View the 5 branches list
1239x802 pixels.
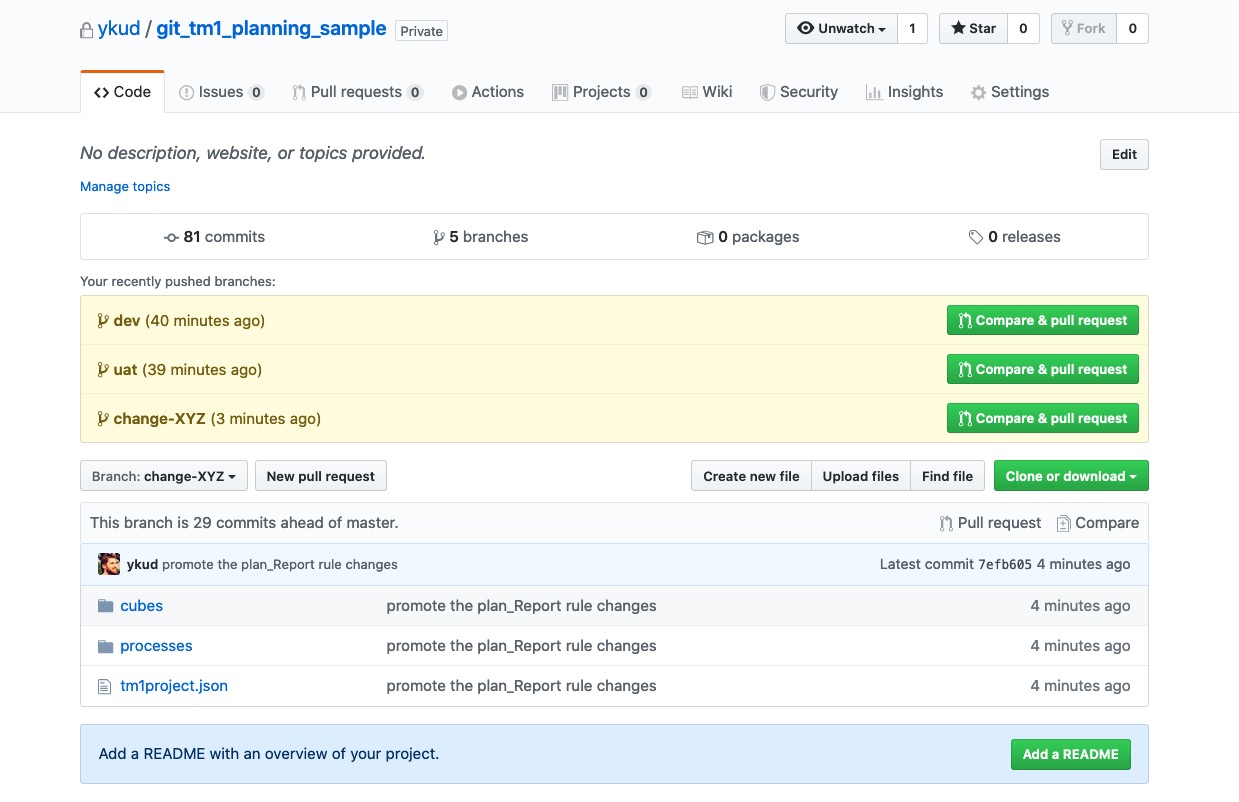click(x=480, y=237)
